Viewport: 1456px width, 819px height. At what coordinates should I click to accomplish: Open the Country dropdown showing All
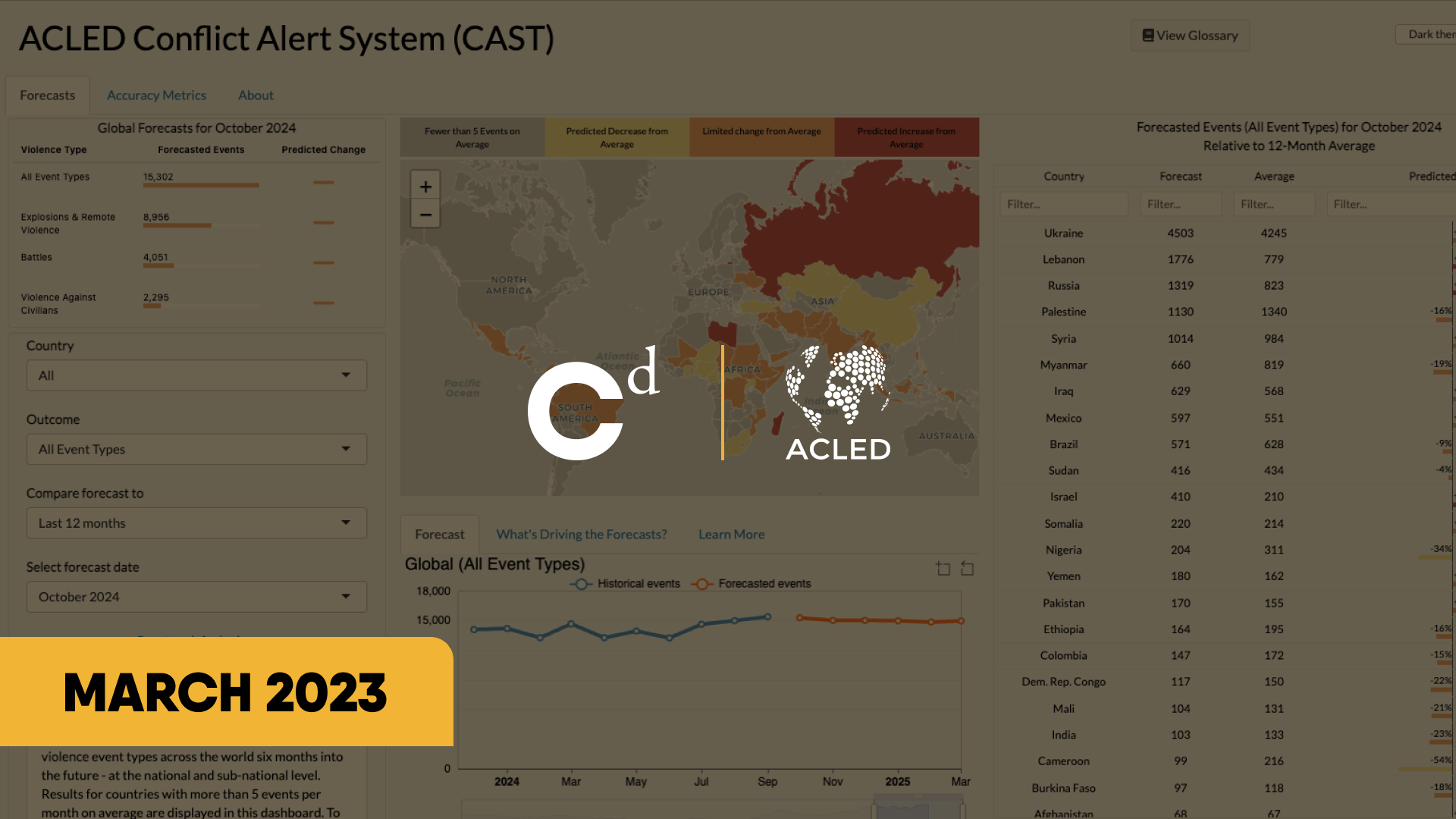[x=196, y=375]
